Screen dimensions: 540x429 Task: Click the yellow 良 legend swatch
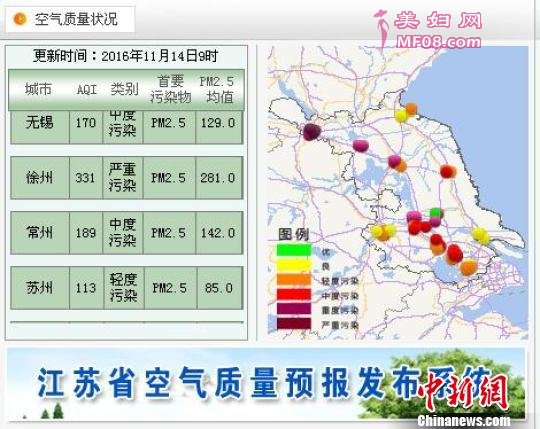(x=294, y=265)
